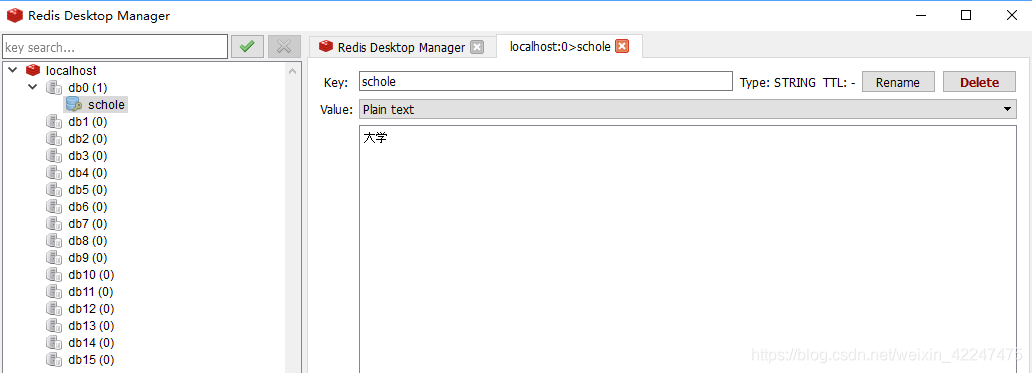
Task: Close the localhost:0>schole tab
Action: 621,47
